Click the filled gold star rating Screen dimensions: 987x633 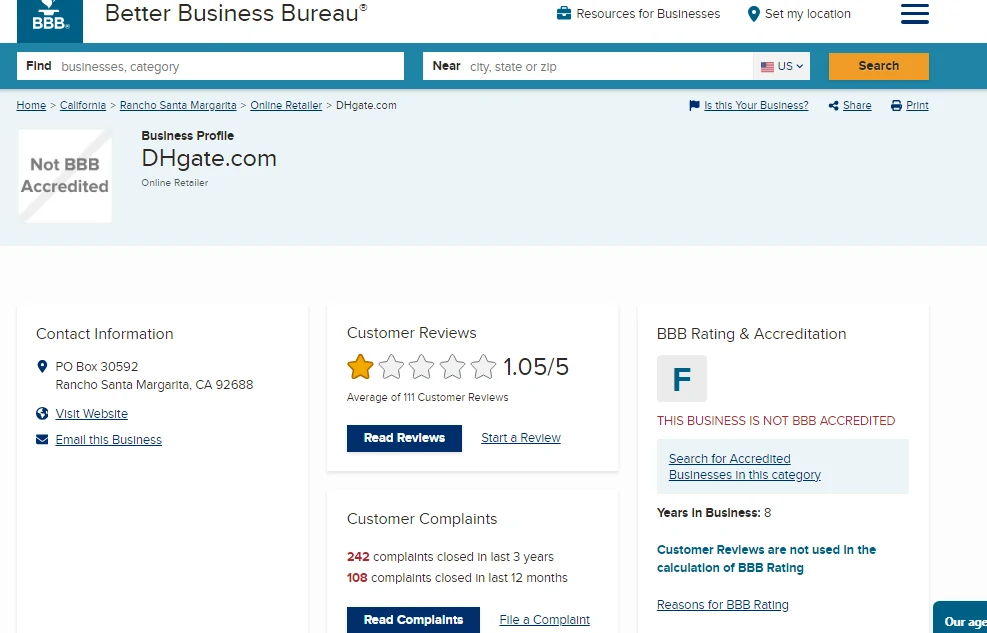[x=360, y=367]
